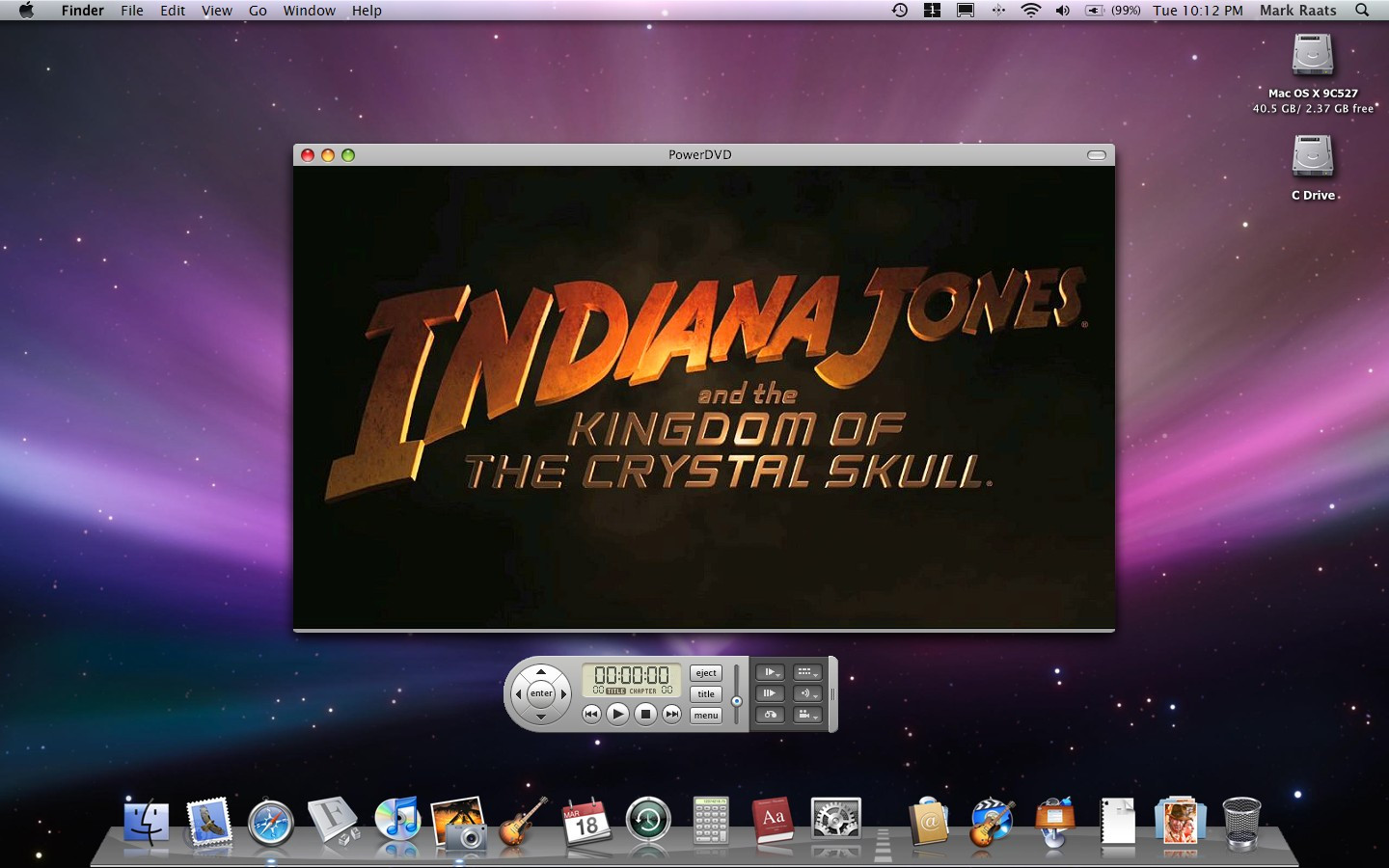This screenshot has width=1389, height=868.
Task: Skip to the next chapter
Action: coord(672,714)
